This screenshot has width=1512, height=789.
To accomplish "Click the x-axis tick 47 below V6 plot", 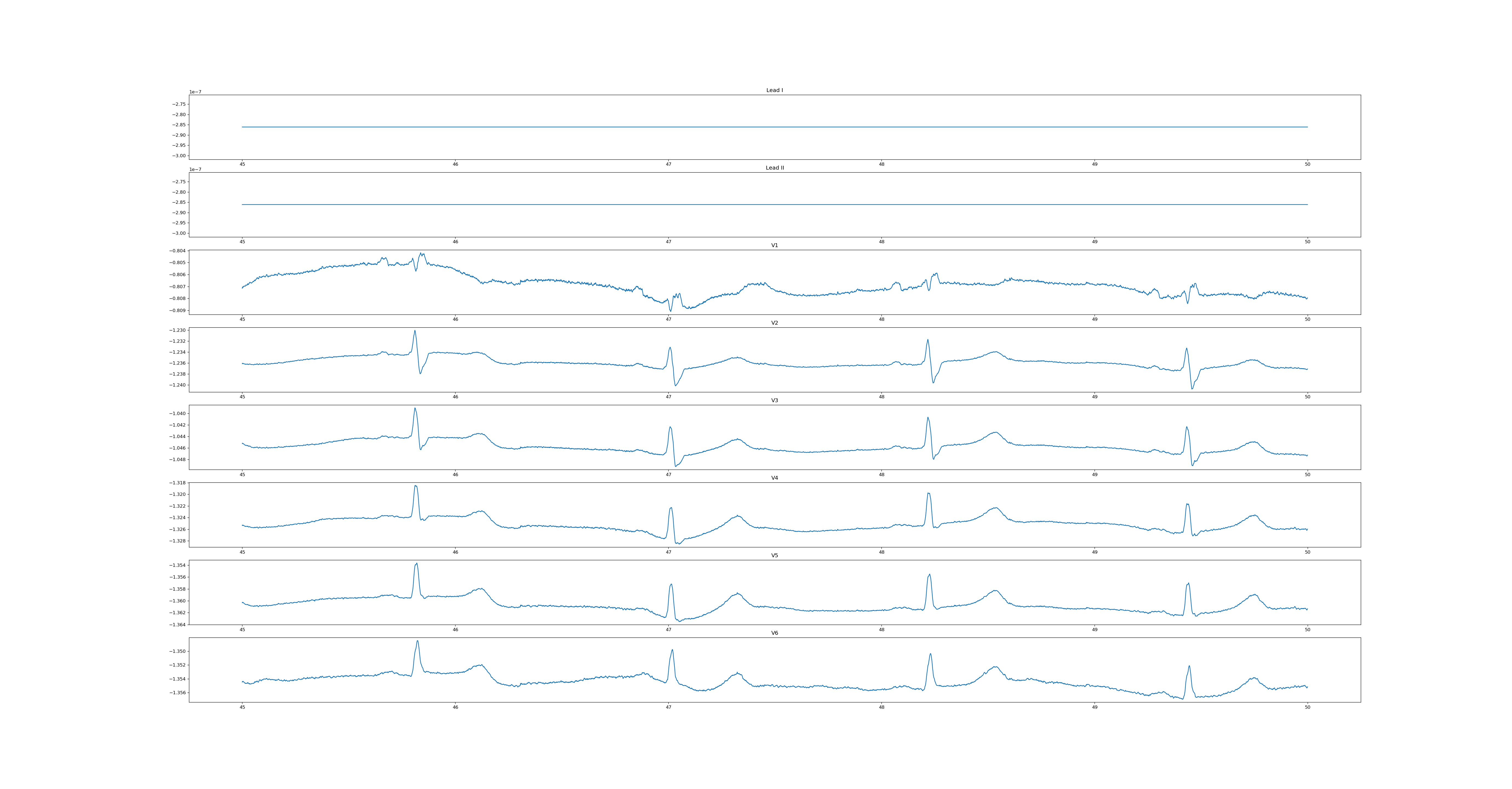I will [669, 707].
